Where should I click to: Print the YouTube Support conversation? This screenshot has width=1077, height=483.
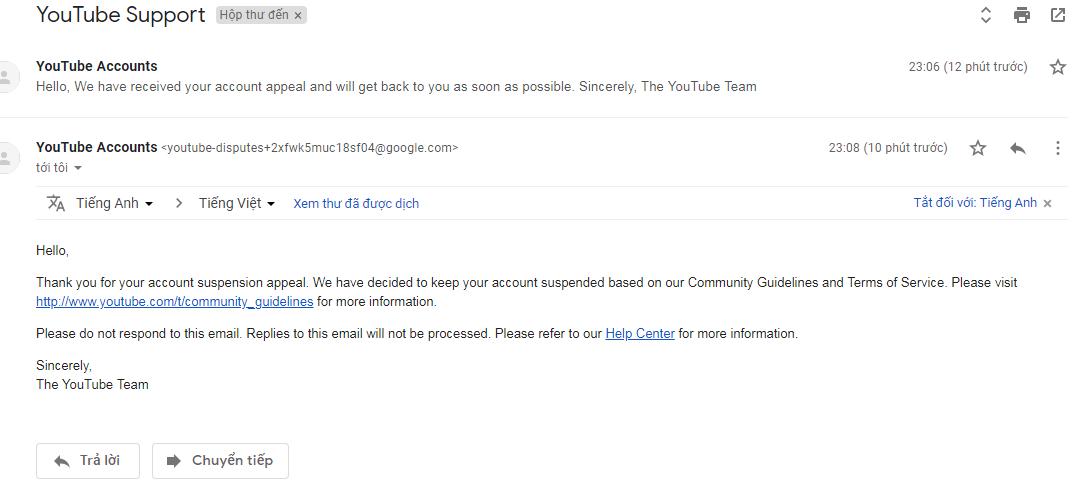[1022, 15]
